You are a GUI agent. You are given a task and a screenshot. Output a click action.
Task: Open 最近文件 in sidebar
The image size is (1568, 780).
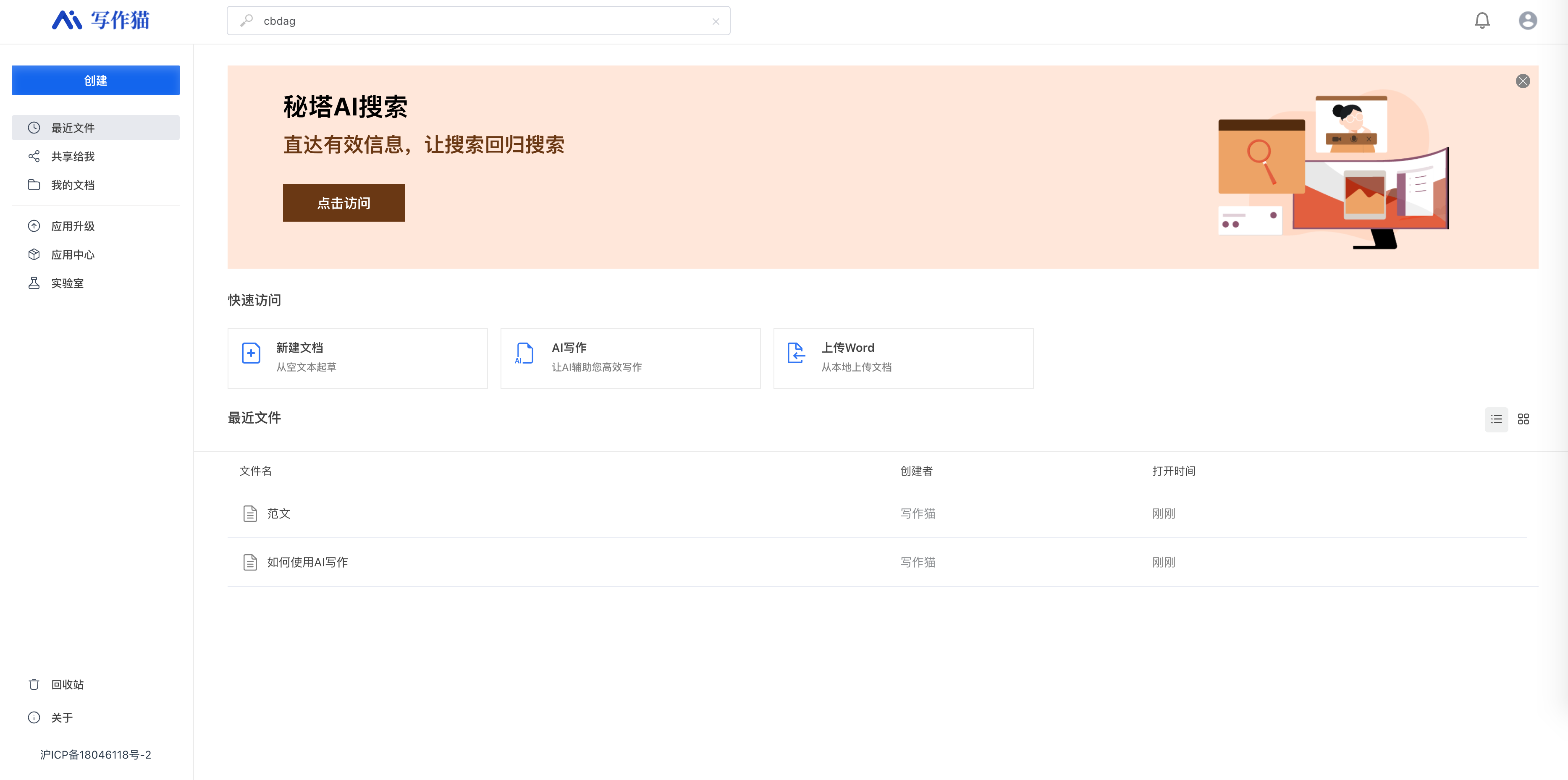pyautogui.click(x=95, y=128)
